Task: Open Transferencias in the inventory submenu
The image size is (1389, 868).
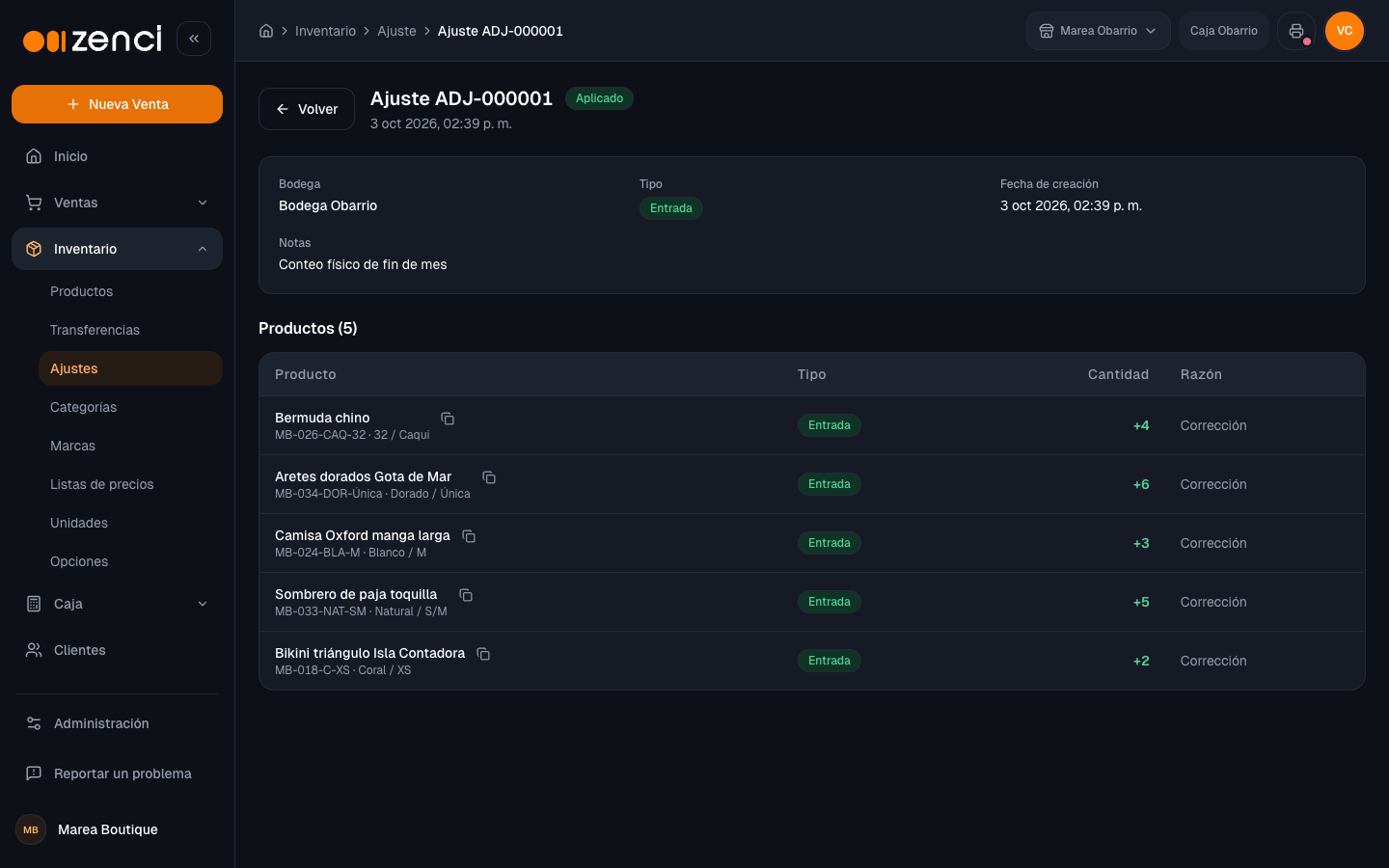Action: 130,330
